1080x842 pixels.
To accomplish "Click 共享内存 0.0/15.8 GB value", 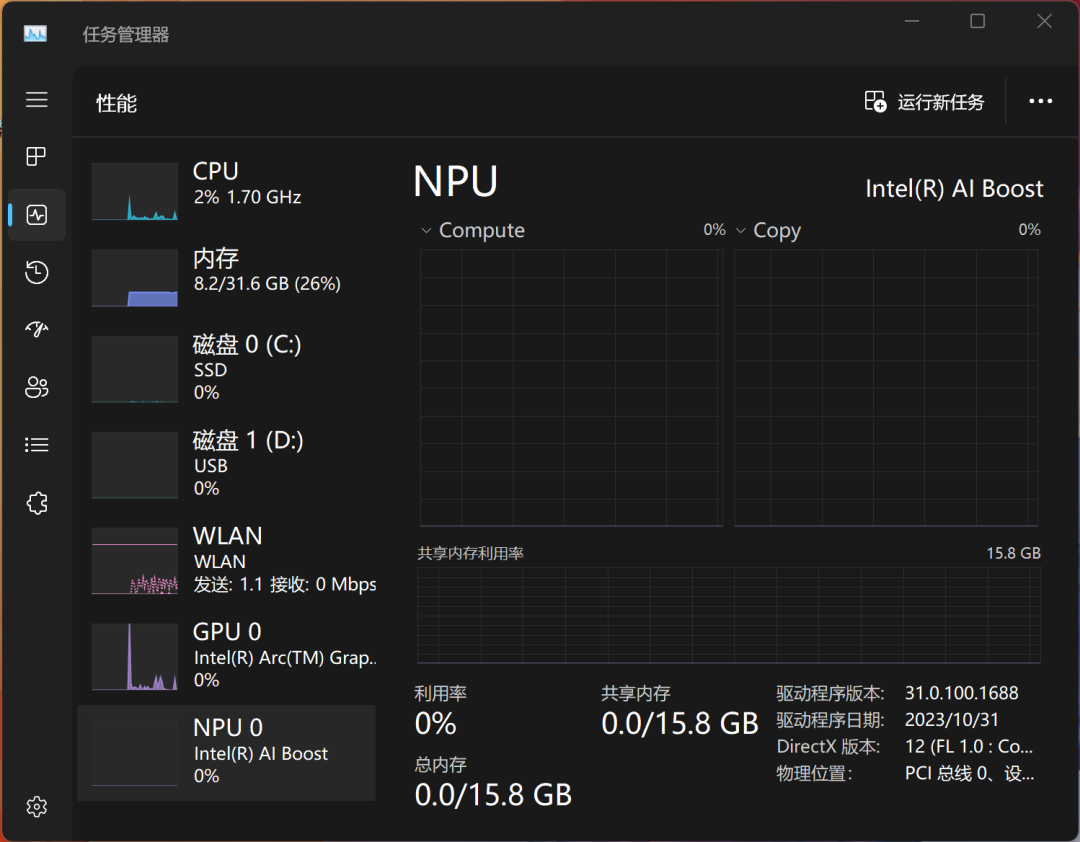I will click(680, 723).
